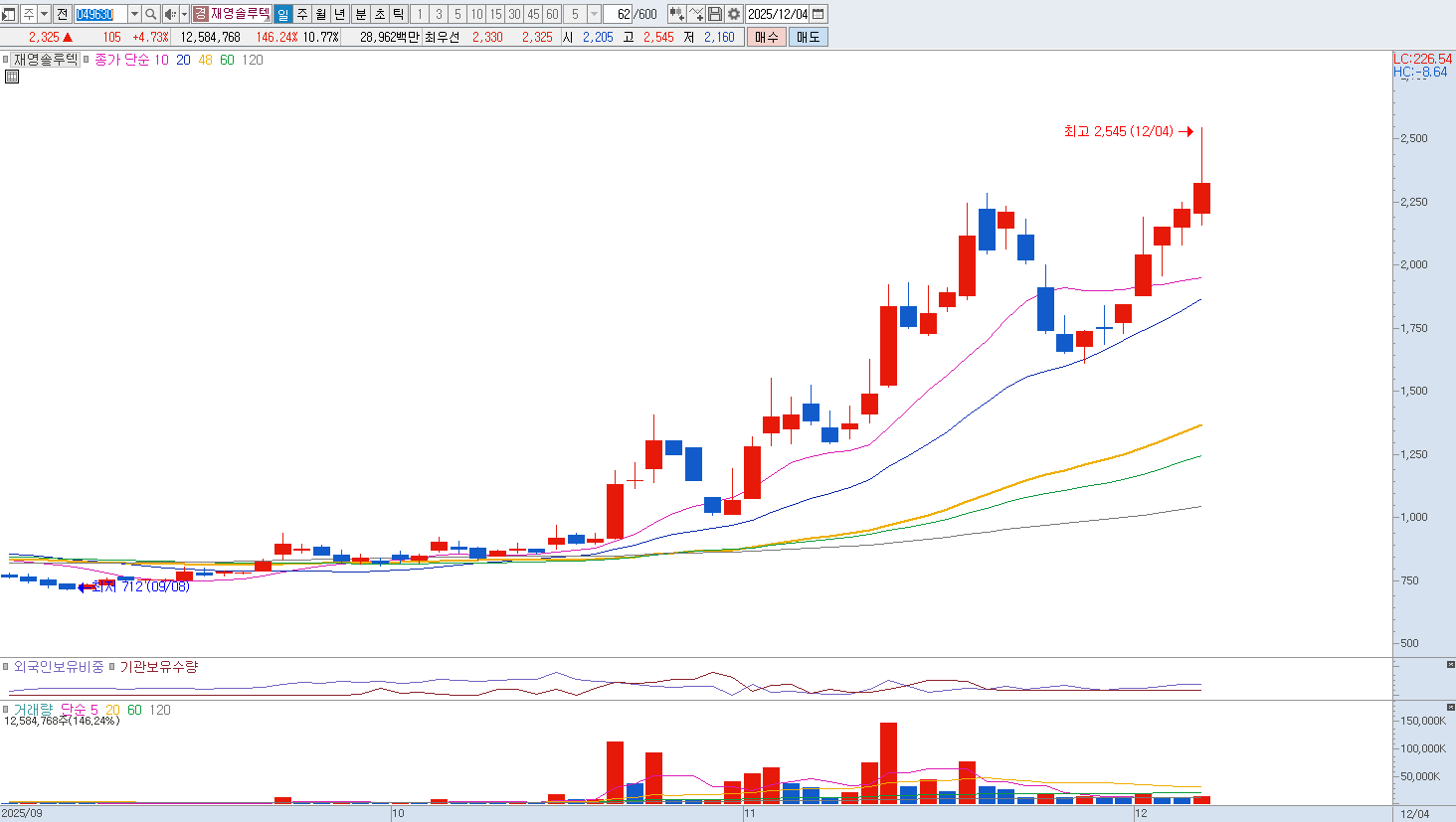Select the tick (틱) chart tab
This screenshot has width=1456, height=822.
pos(398,14)
